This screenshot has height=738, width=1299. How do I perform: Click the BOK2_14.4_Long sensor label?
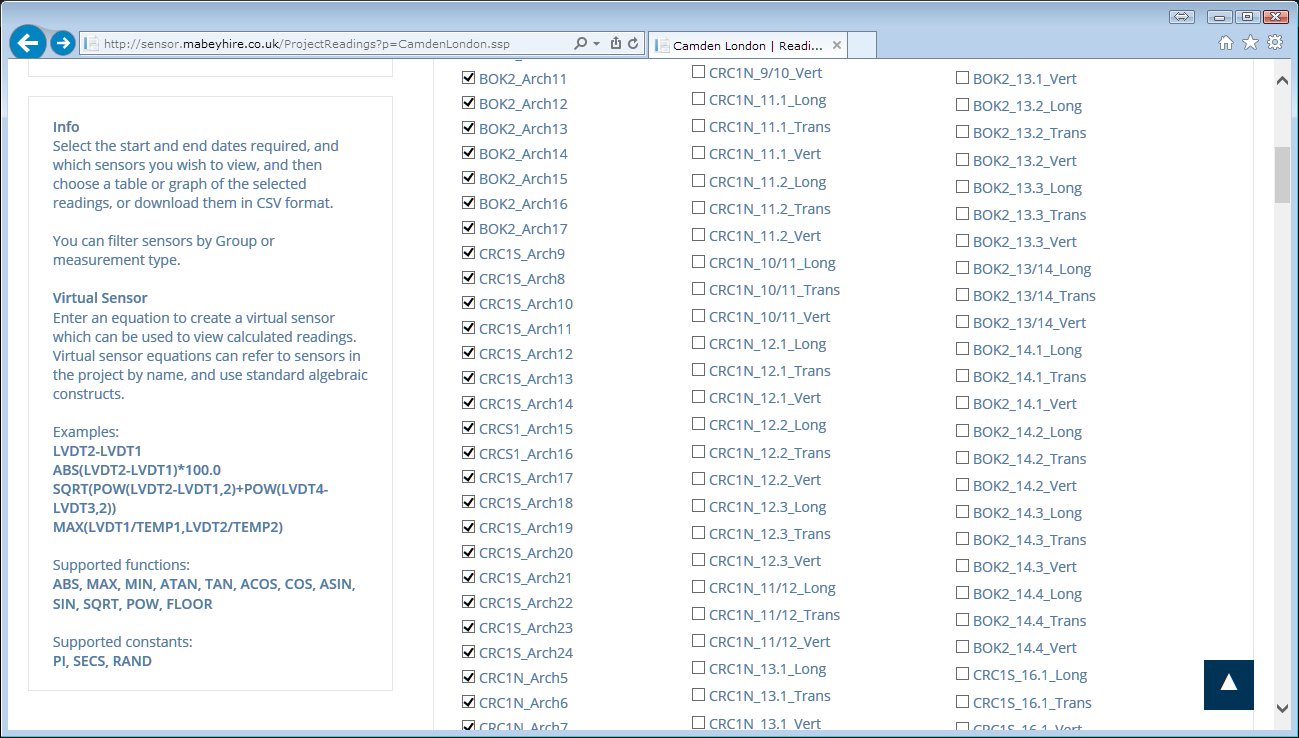(1027, 594)
